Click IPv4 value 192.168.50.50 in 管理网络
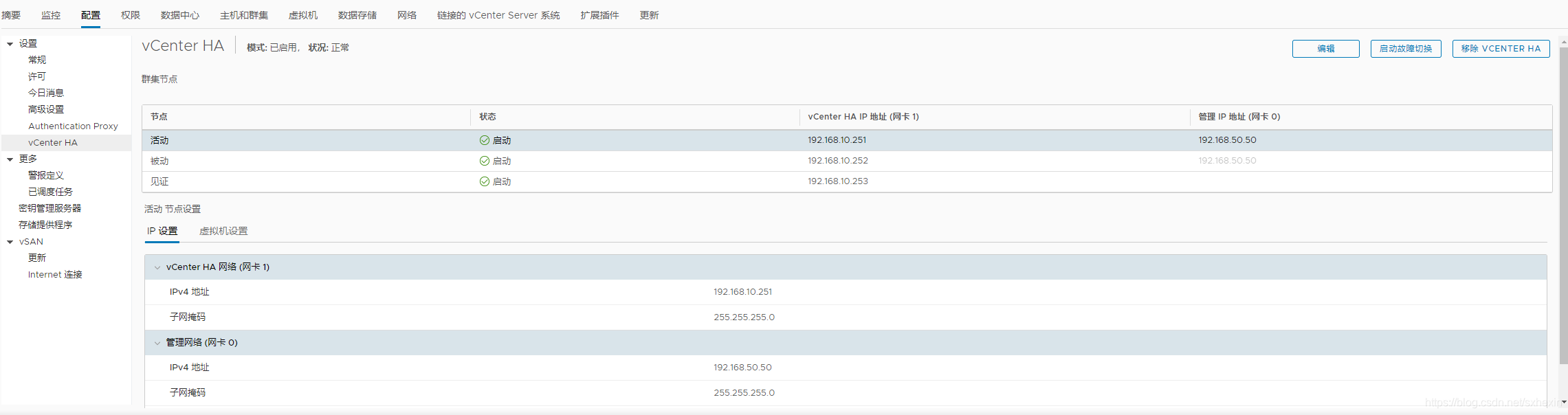 pos(742,368)
